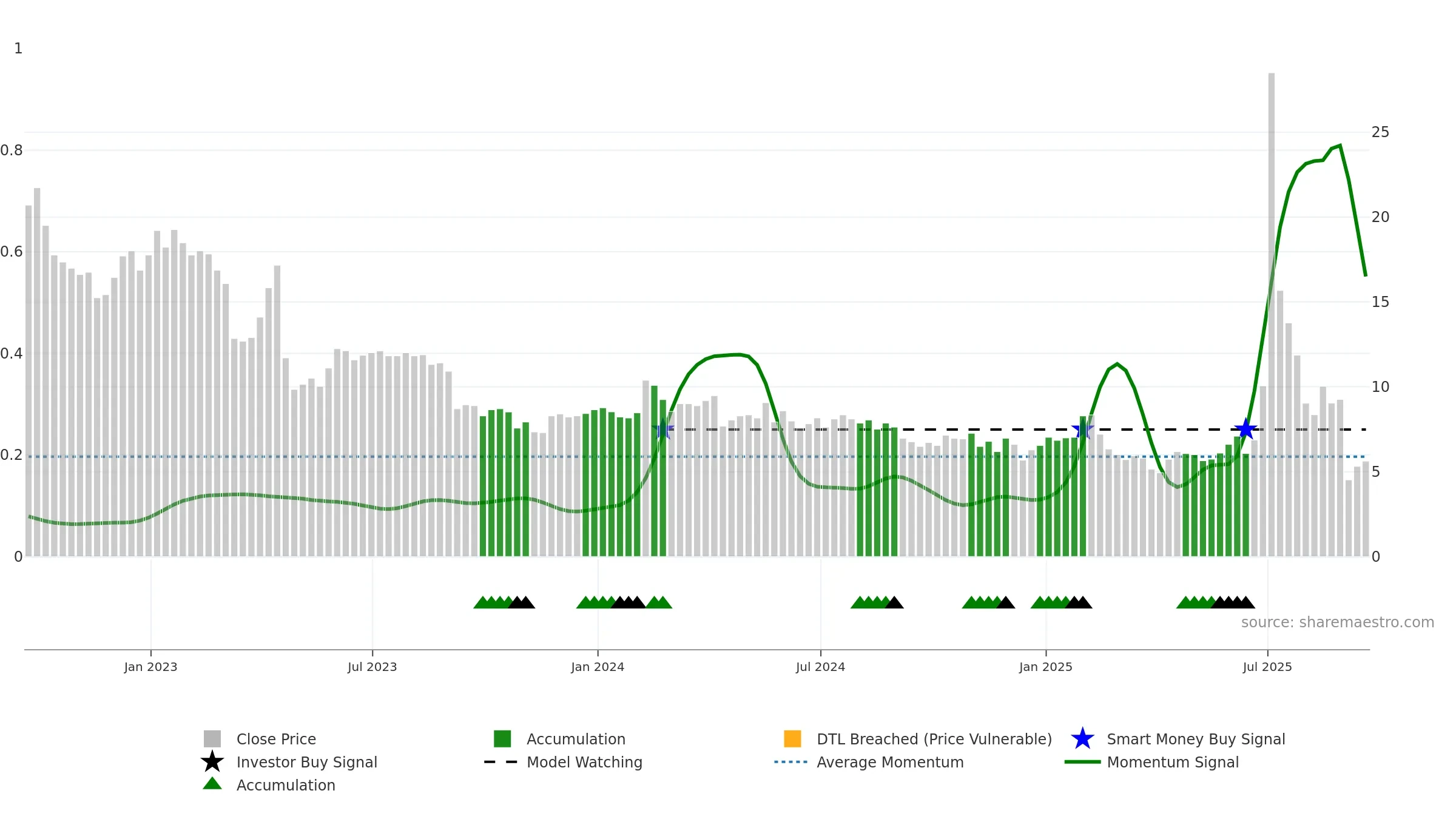Toggle the Momentum Signal legend line

click(x=1082, y=762)
